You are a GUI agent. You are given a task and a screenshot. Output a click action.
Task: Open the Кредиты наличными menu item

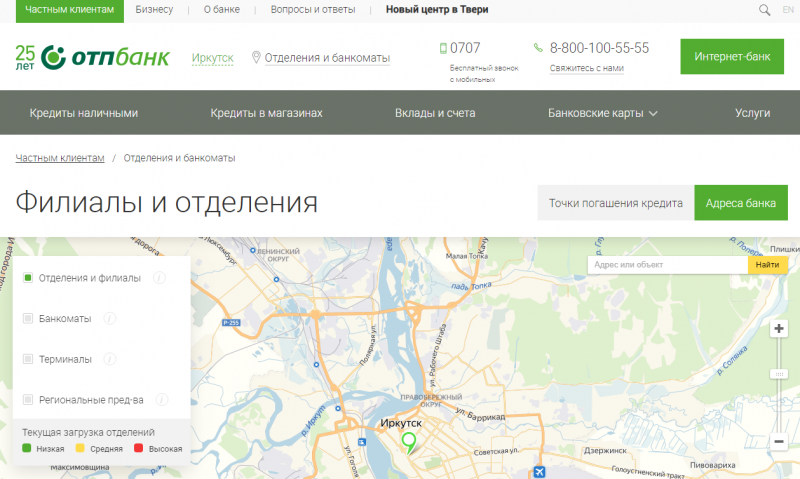click(84, 113)
